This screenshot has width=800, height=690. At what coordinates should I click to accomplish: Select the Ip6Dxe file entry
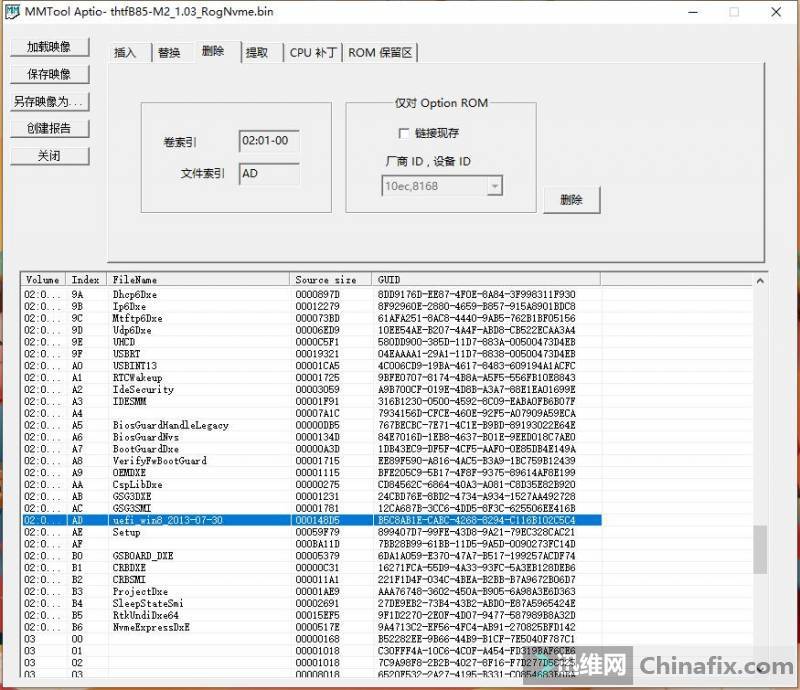click(x=311, y=306)
